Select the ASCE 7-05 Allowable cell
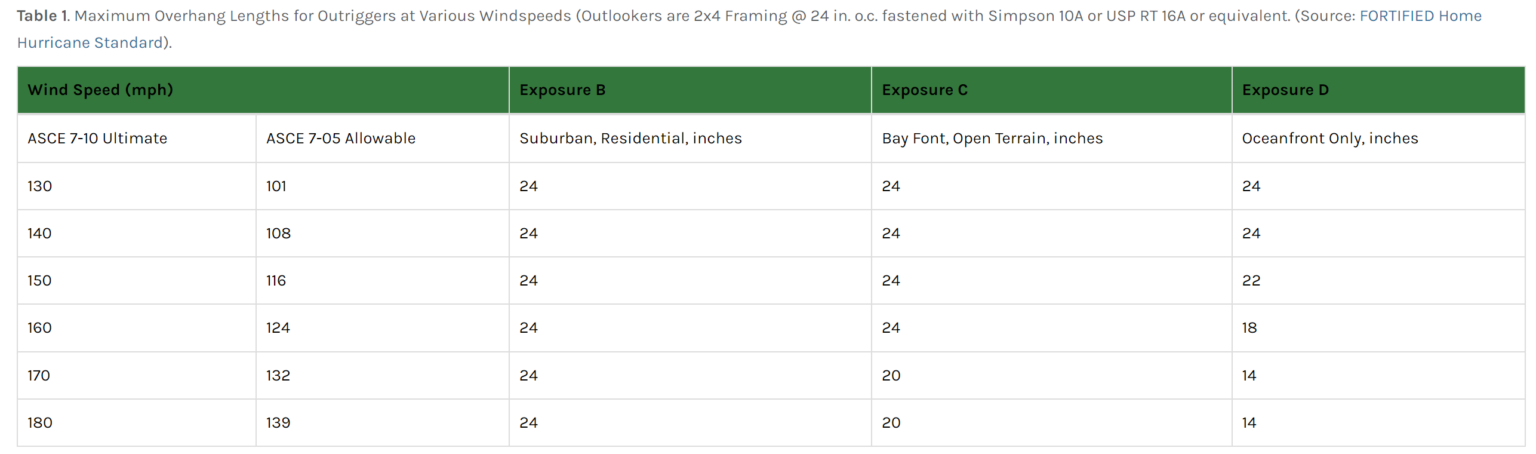Screen dimensions: 1536x454 coord(340,138)
